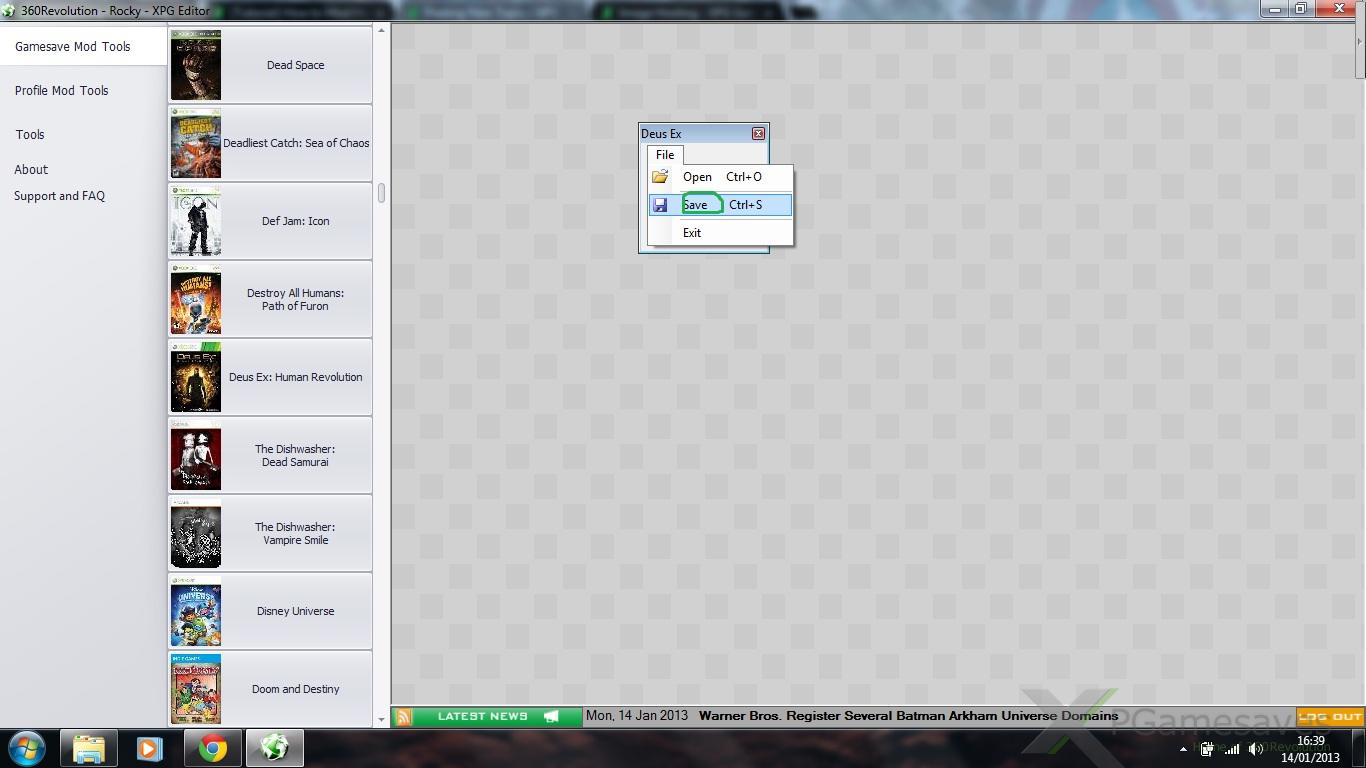Expand the hidden system tray icons arrow
1366x768 pixels.
(1184, 749)
